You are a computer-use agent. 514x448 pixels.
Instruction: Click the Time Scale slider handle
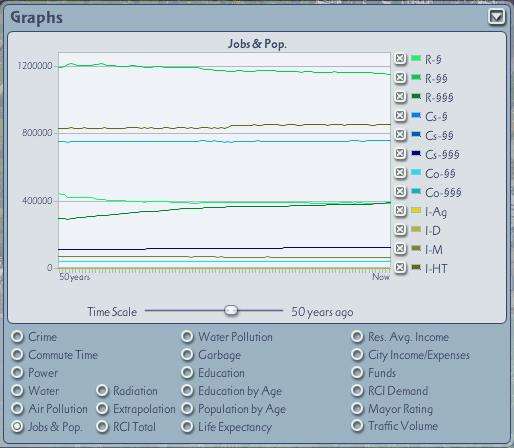[x=231, y=310]
